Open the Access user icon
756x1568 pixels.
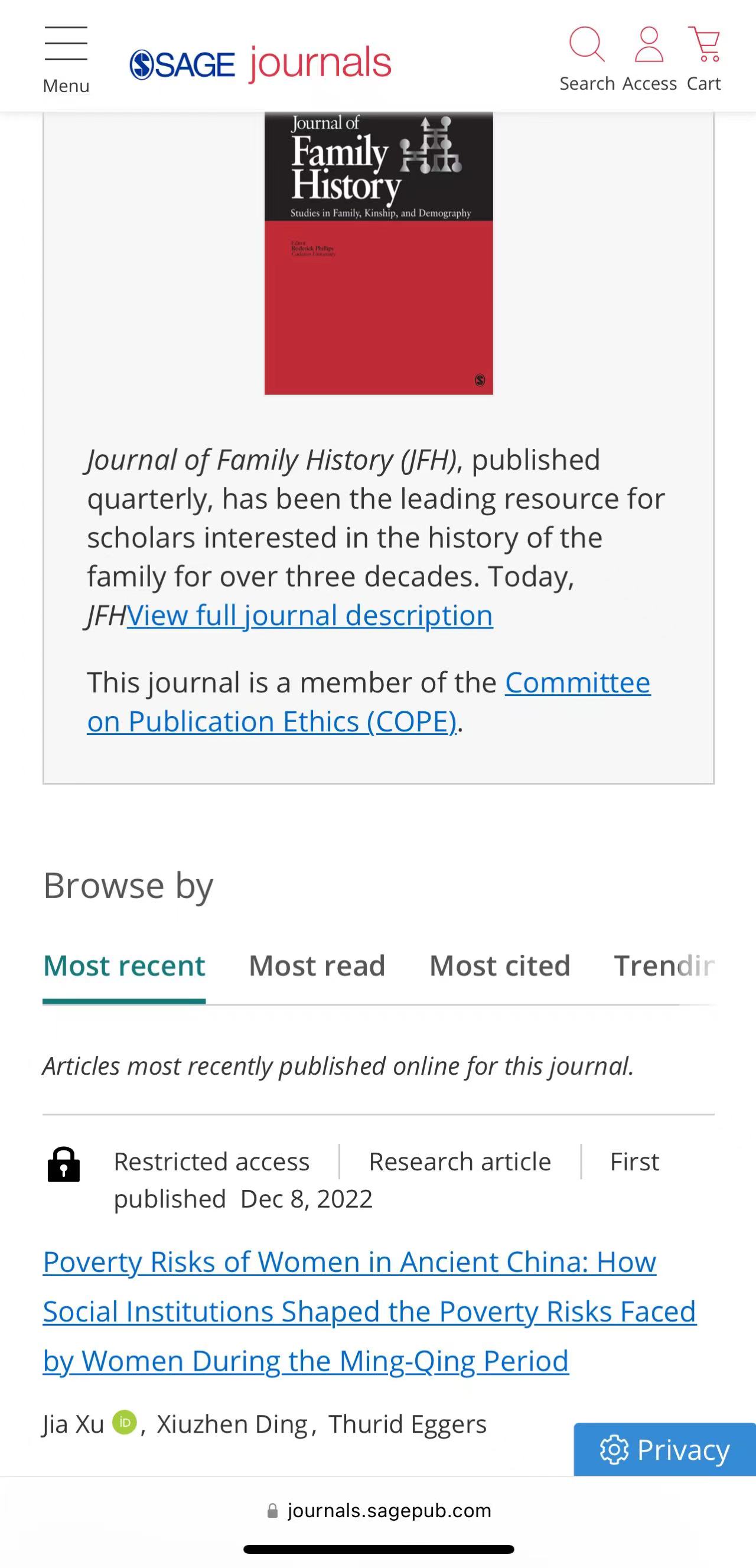coord(649,44)
